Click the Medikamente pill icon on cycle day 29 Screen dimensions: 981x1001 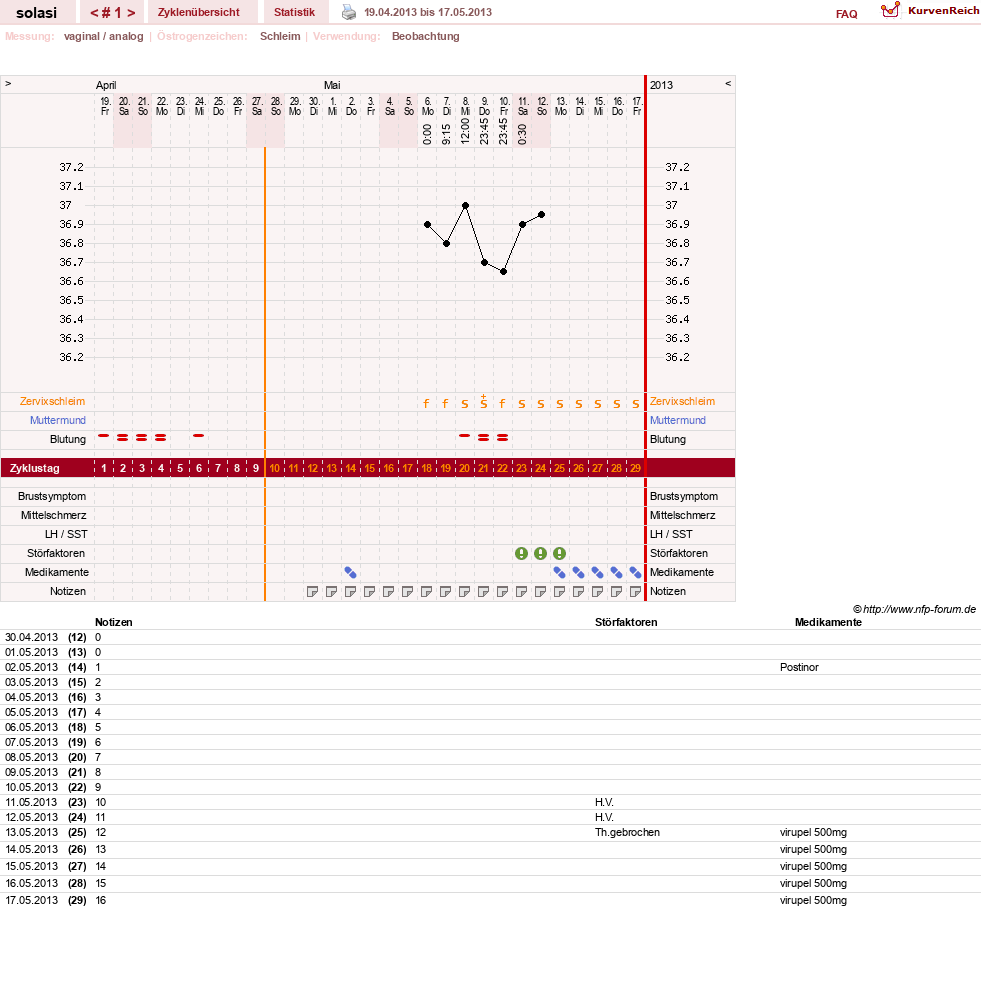coord(635,573)
